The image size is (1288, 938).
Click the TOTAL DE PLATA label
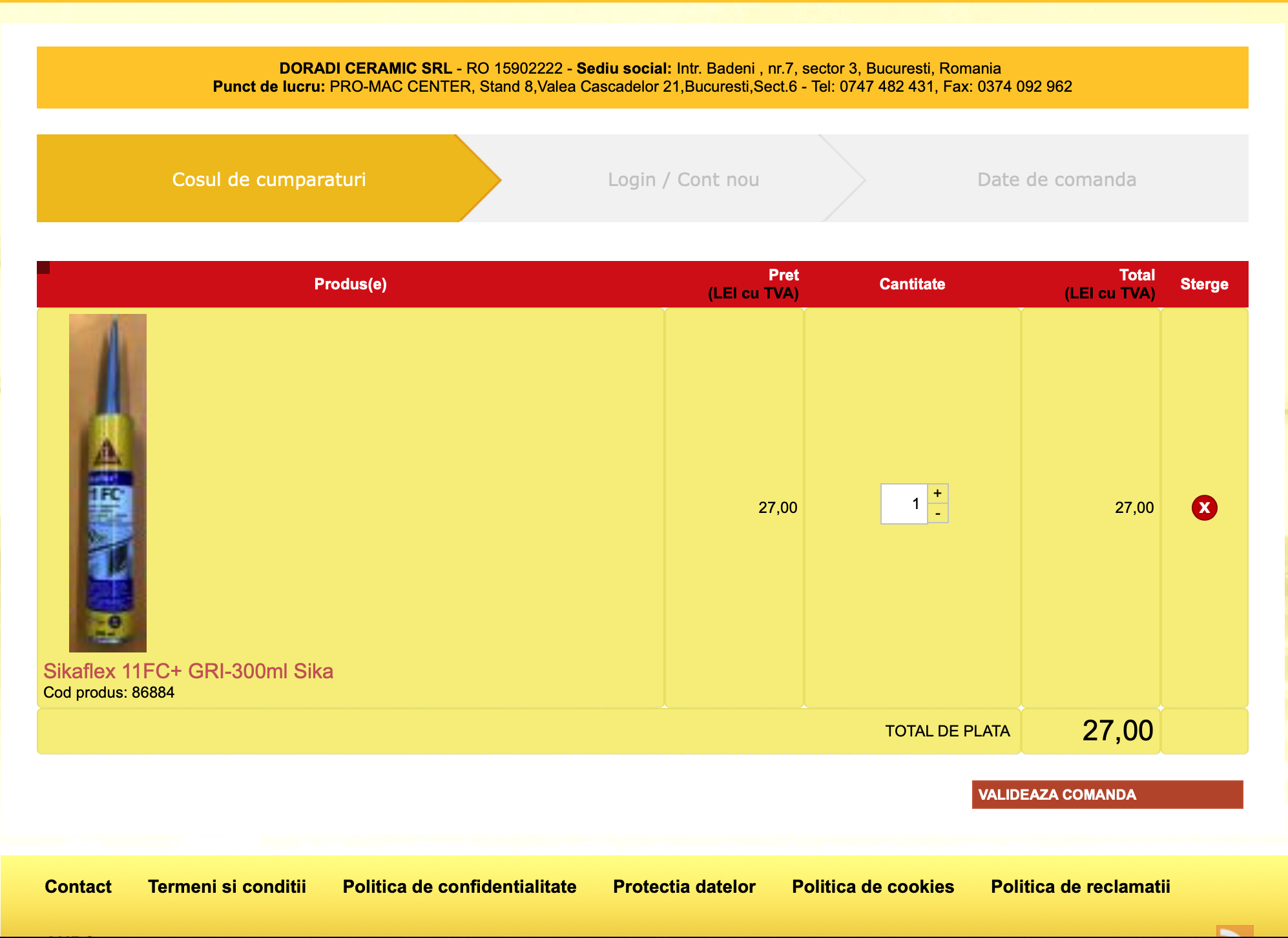[x=947, y=731]
